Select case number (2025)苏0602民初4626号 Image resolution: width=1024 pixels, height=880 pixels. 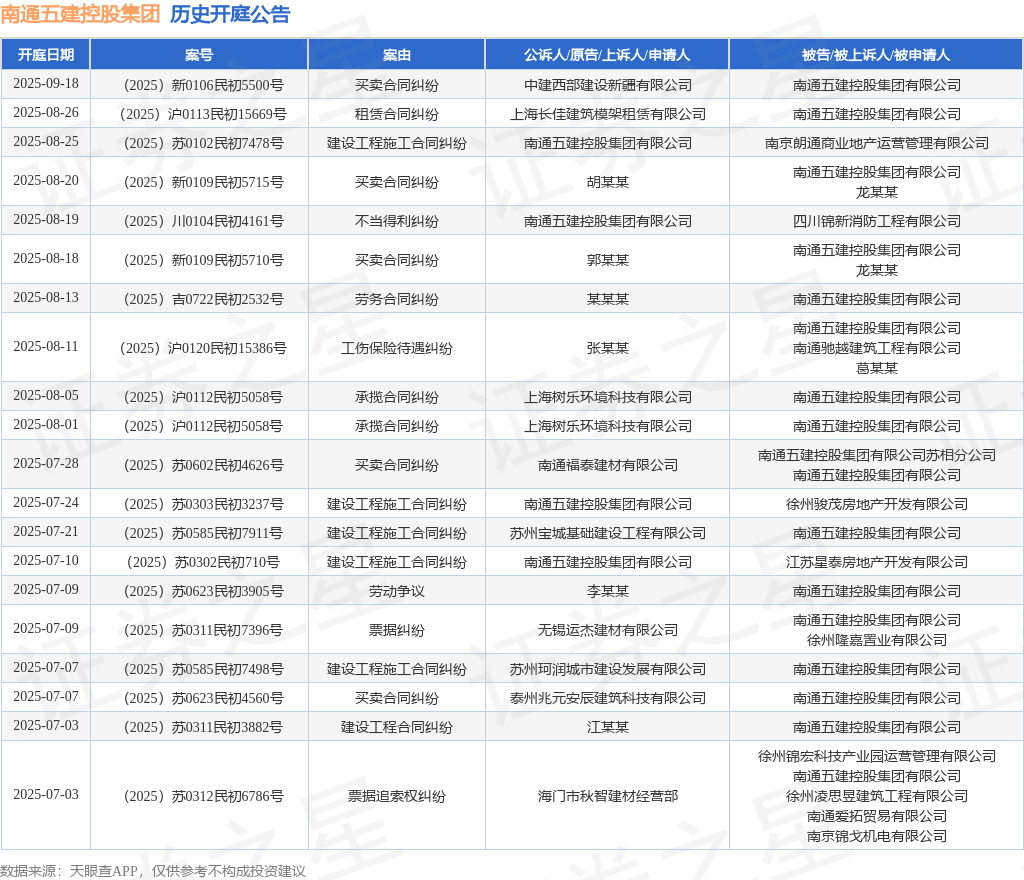coord(203,465)
